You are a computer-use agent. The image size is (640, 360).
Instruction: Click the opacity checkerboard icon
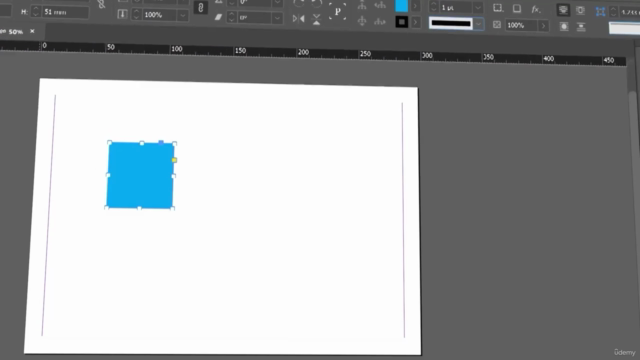[497, 24]
